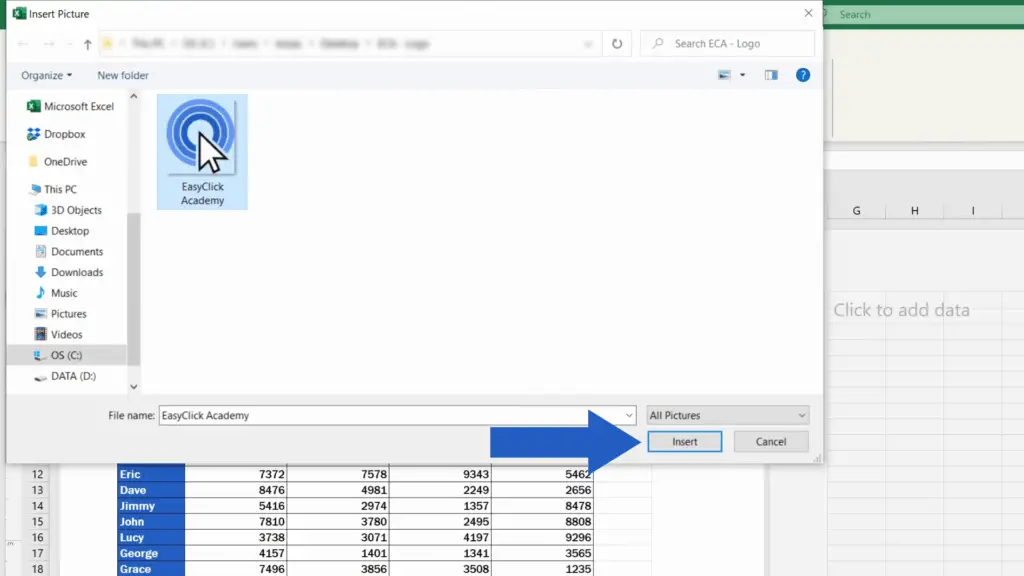Screen dimensions: 1024x576
Task: Select row 15 header in Excel
Action: (37, 522)
